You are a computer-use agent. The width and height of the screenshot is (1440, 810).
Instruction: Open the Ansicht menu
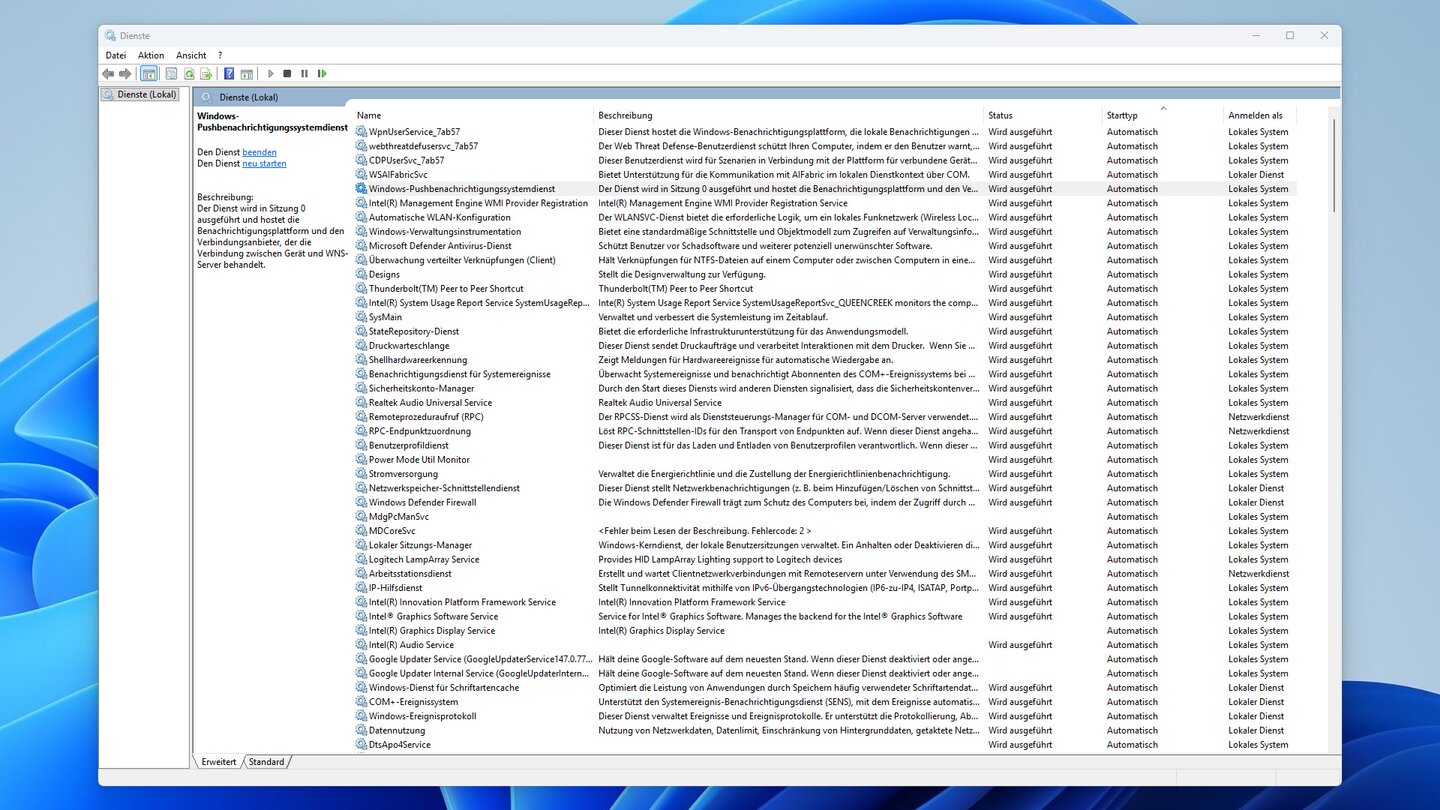[191, 56]
